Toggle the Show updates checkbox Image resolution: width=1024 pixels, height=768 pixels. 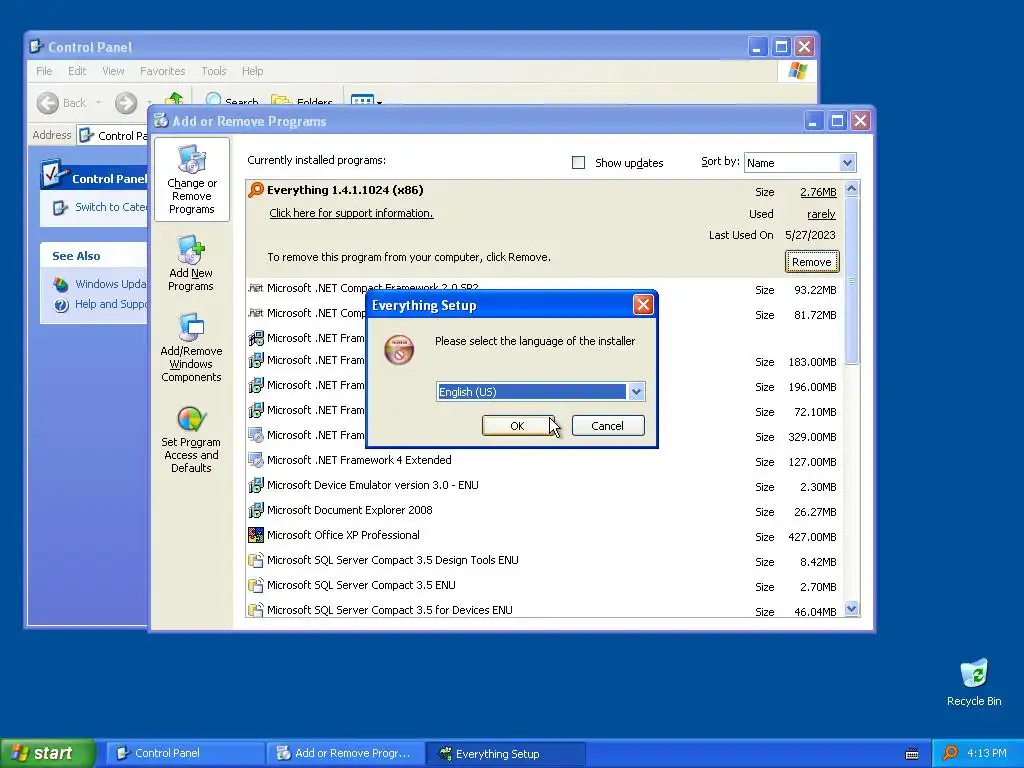pyautogui.click(x=578, y=163)
